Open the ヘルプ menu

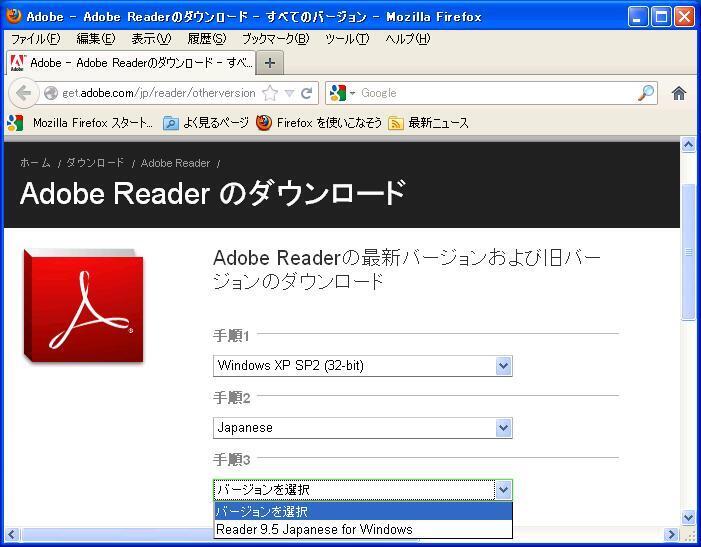pyautogui.click(x=408, y=39)
